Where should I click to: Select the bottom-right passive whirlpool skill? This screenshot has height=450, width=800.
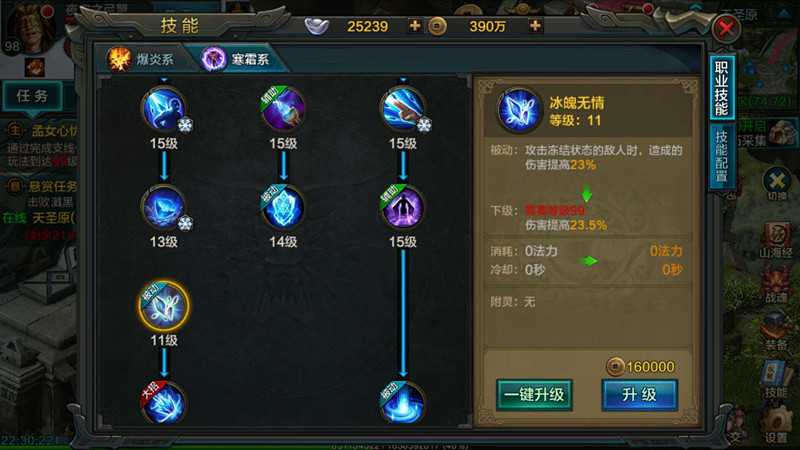pos(403,403)
